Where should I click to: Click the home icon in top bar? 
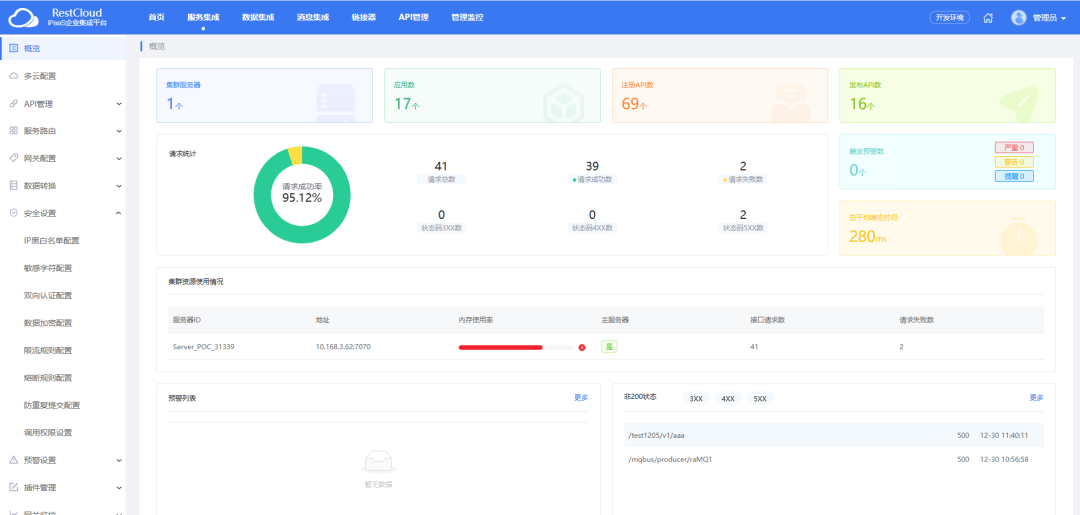pyautogui.click(x=988, y=18)
